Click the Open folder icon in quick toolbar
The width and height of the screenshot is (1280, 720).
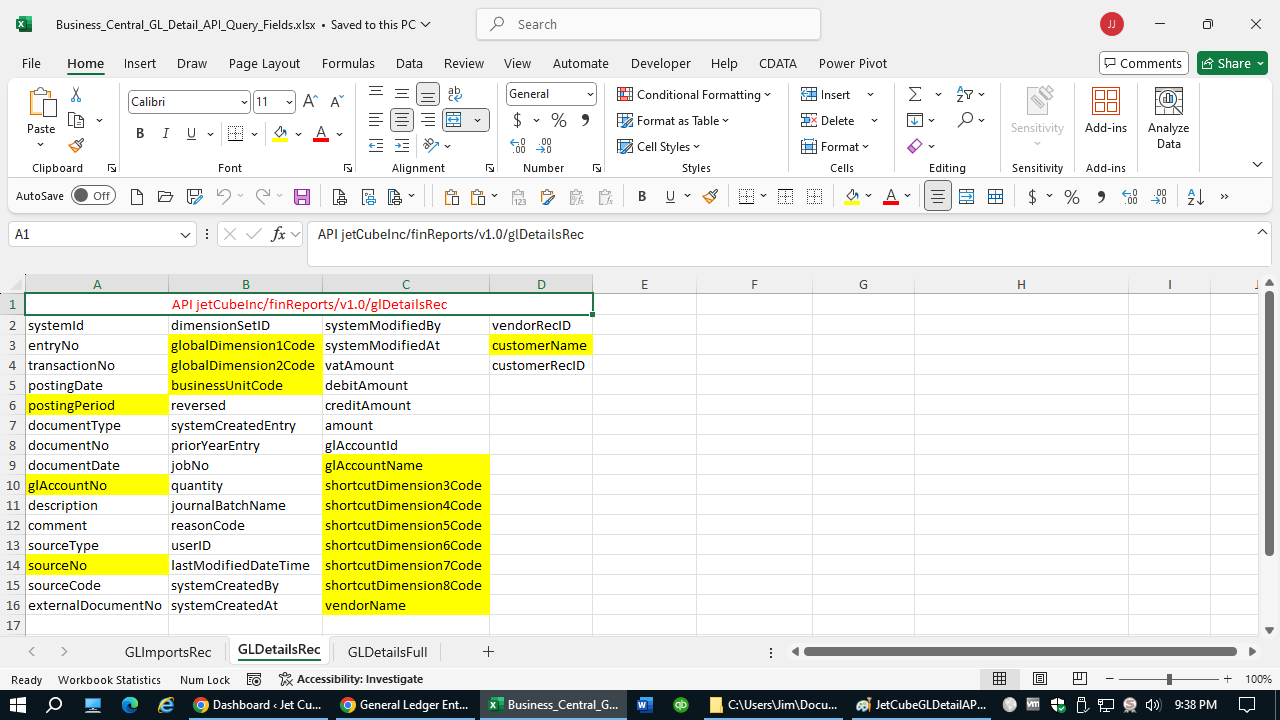coord(166,197)
